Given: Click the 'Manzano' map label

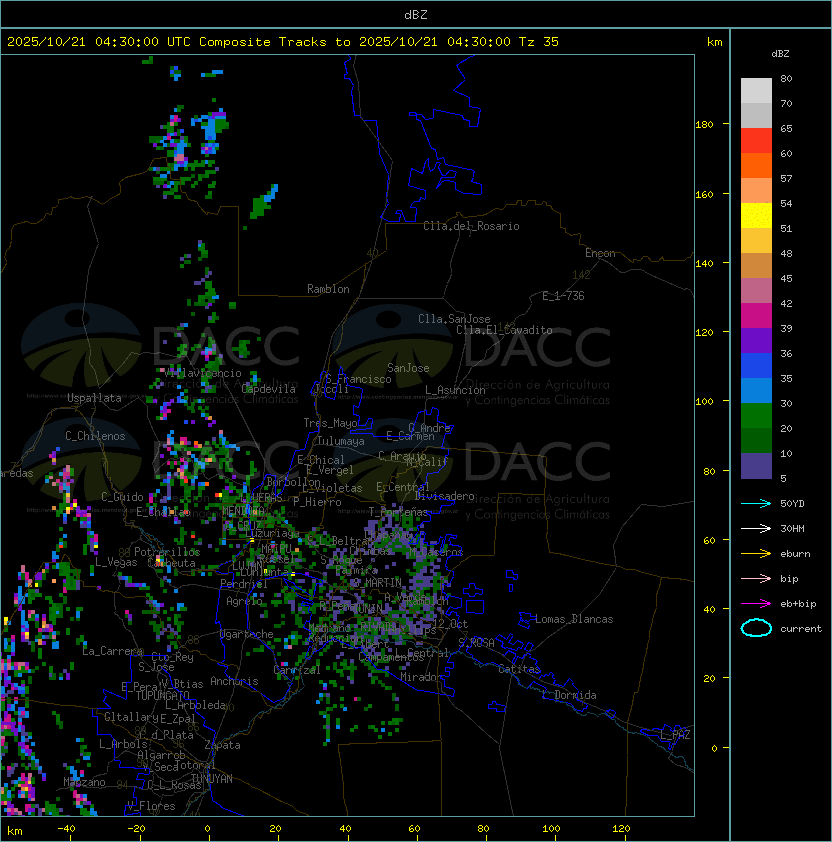Looking at the screenshot, I should (x=84, y=782).
